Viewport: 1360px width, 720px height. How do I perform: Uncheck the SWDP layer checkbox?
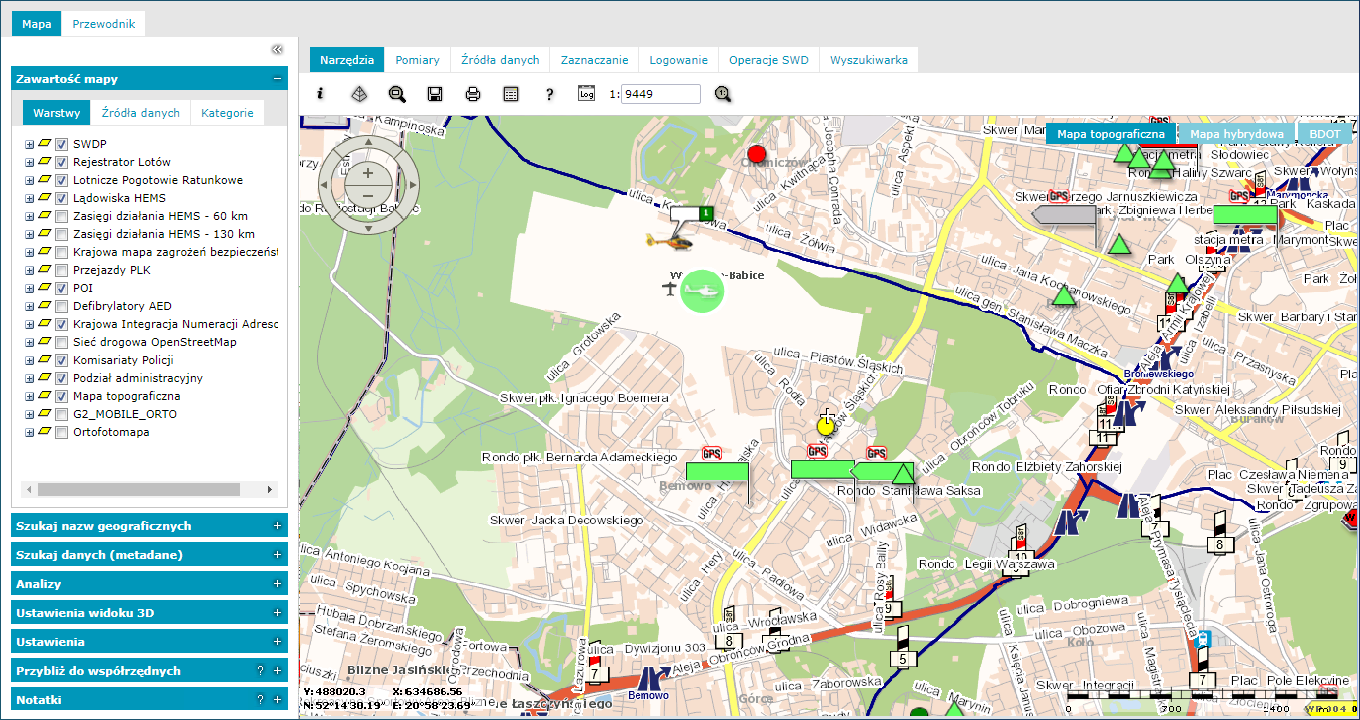[x=62, y=144]
